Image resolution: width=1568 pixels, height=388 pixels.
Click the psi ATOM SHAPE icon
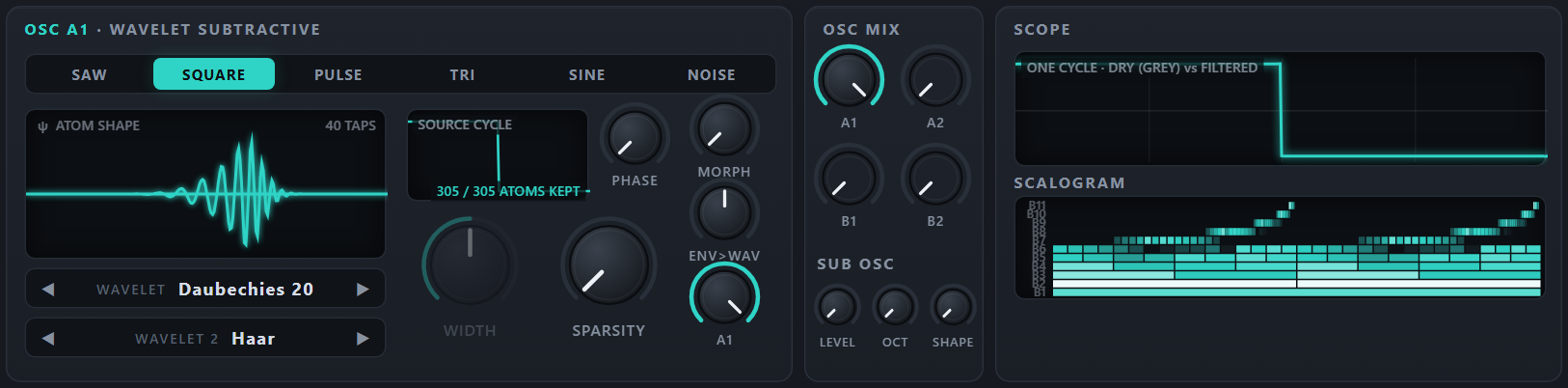[42, 126]
